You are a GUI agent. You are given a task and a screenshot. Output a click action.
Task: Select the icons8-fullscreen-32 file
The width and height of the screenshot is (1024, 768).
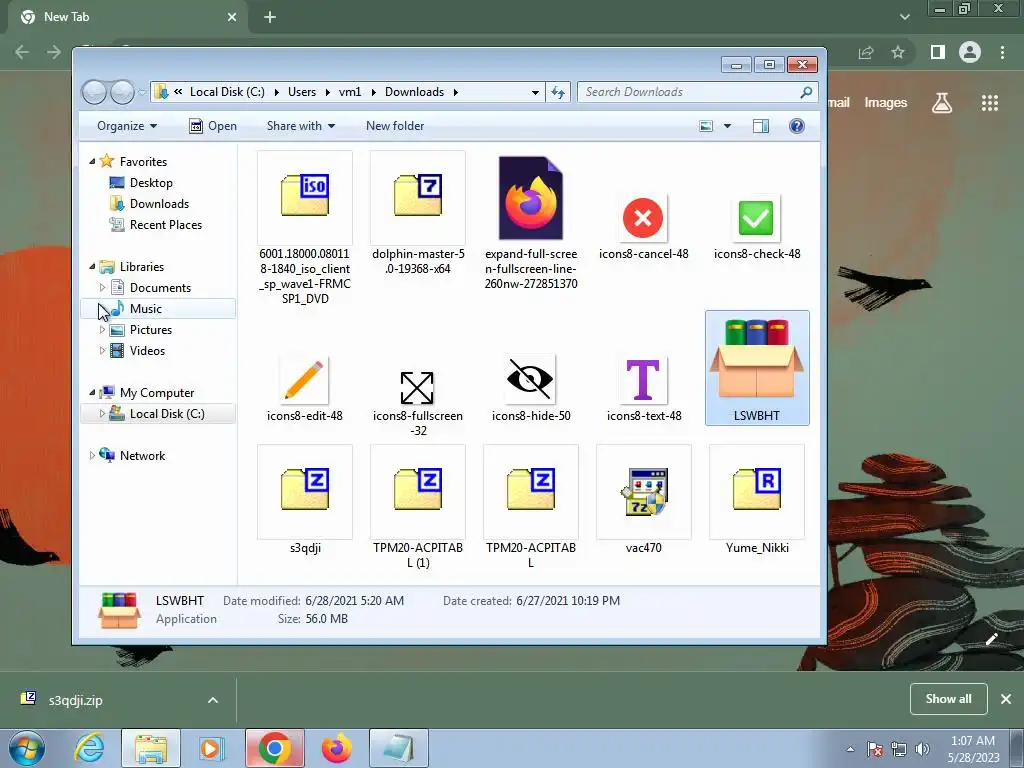(x=418, y=402)
